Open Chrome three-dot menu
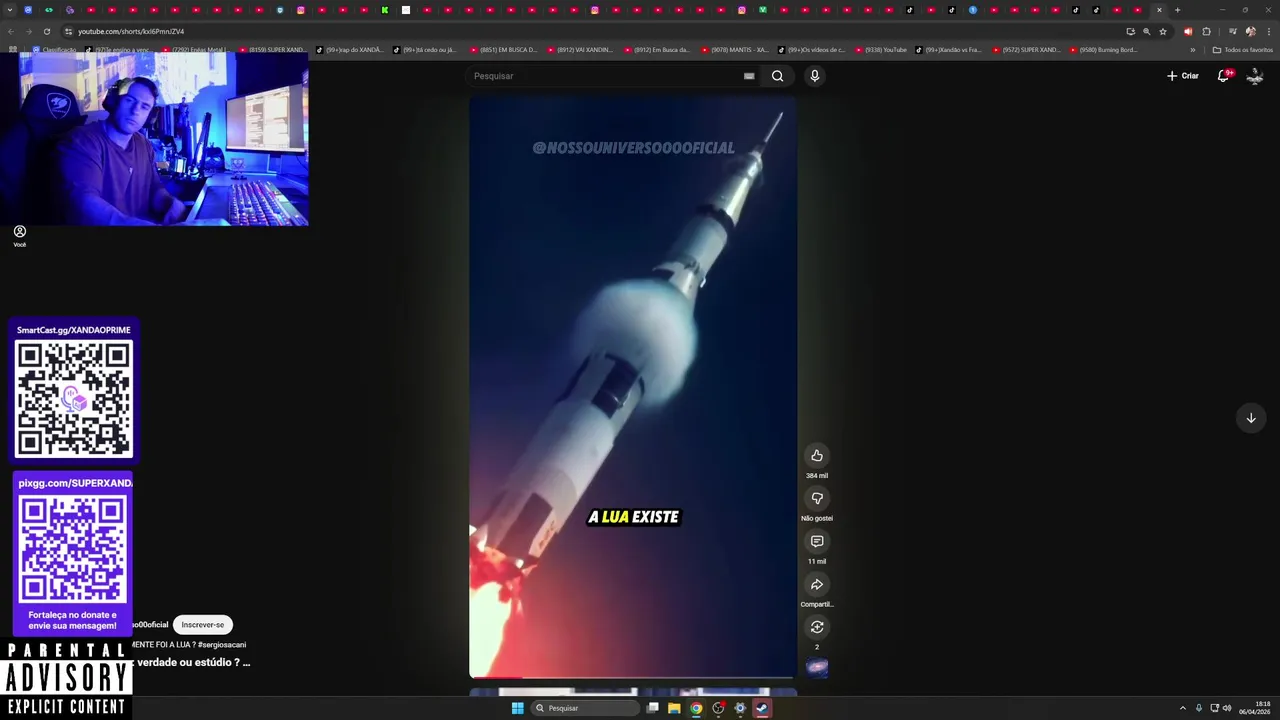 click(x=1269, y=31)
